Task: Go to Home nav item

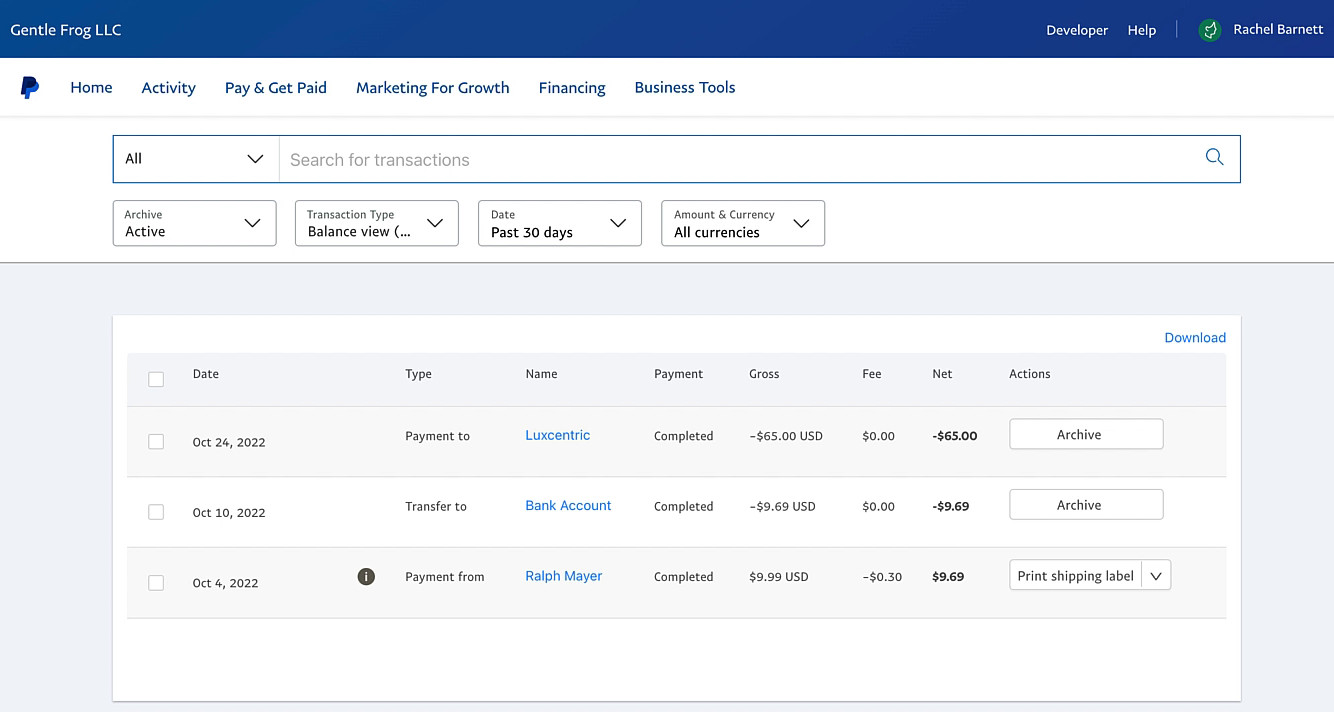Action: 91,88
